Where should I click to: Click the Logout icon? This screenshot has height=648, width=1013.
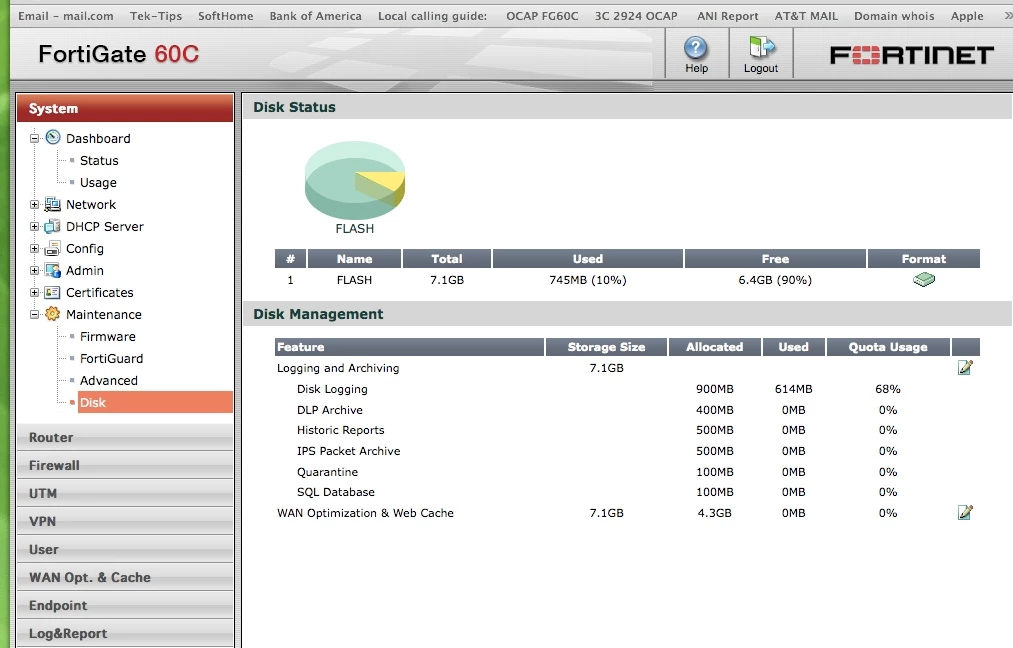click(761, 48)
